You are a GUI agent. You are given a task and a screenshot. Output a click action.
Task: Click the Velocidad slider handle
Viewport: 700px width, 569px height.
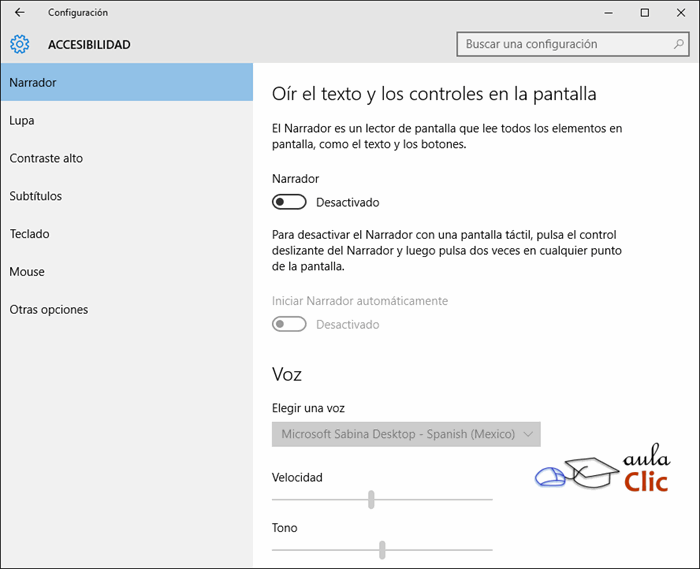[x=371, y=499]
